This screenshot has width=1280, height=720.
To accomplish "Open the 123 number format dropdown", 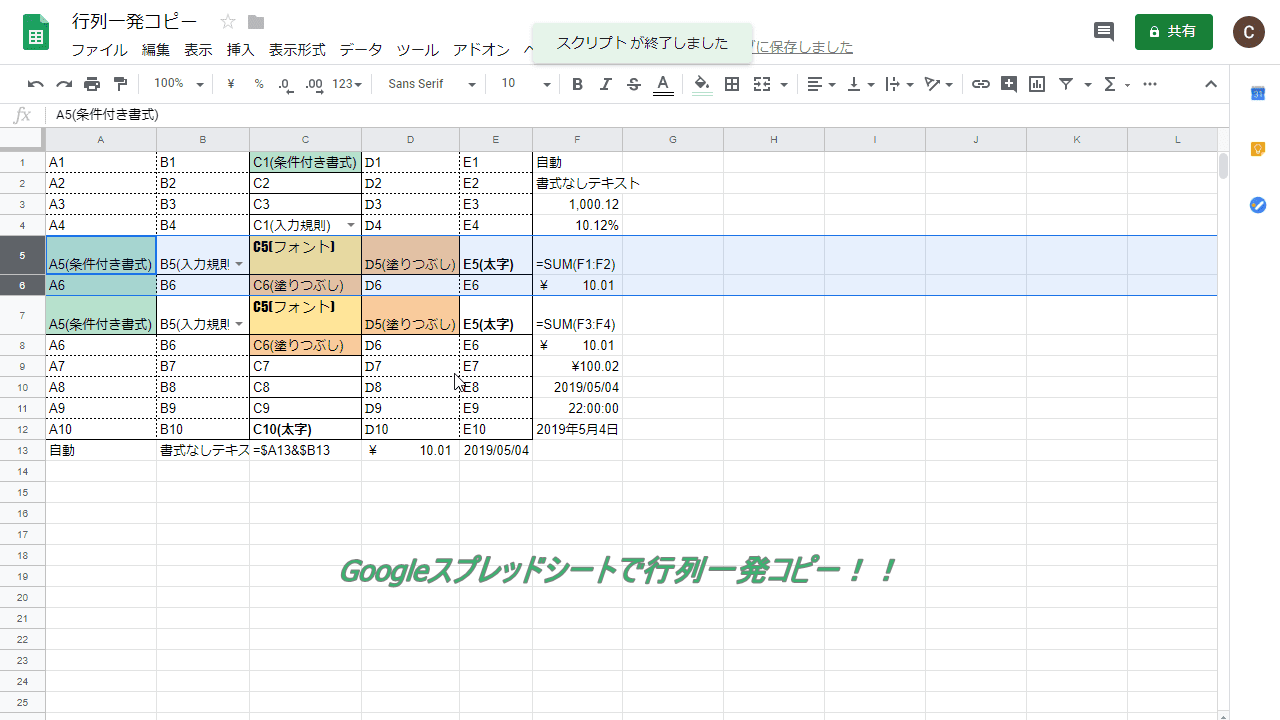I will click(348, 84).
